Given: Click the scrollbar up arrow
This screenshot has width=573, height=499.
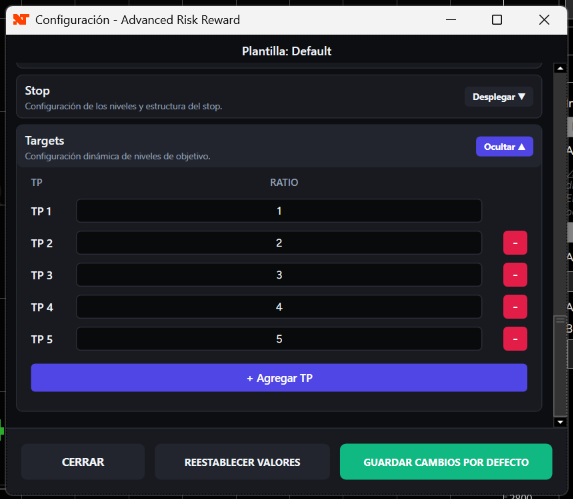Looking at the screenshot, I should [560, 68].
